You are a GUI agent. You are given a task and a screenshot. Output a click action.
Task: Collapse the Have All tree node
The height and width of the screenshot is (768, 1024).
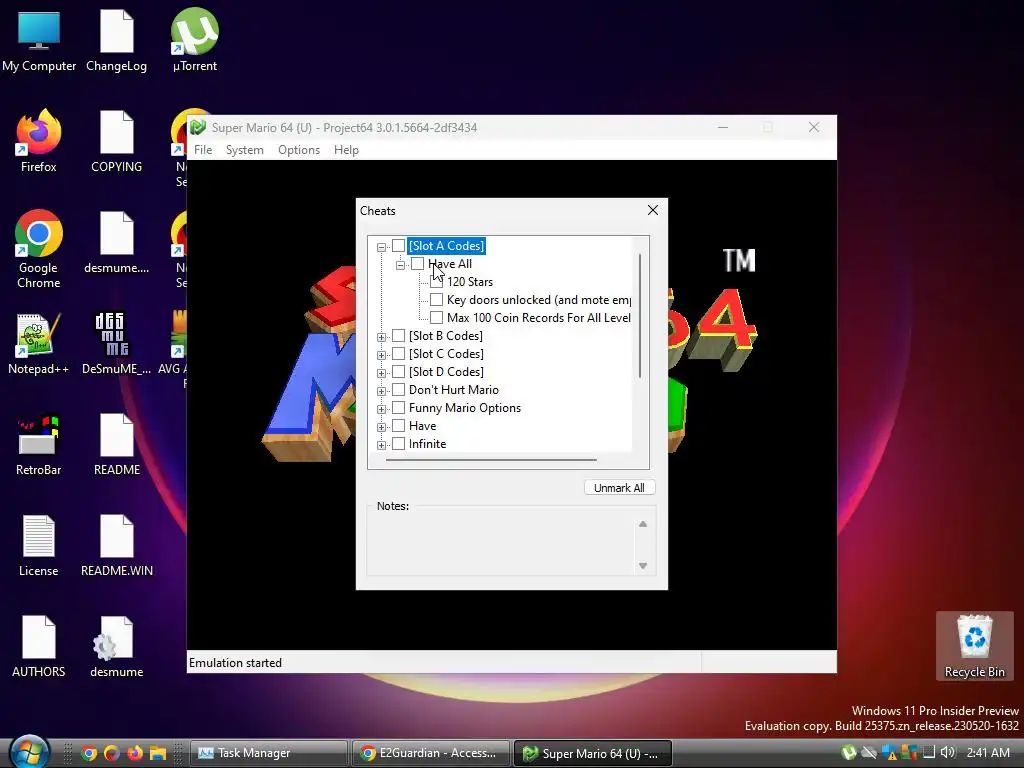[400, 264]
